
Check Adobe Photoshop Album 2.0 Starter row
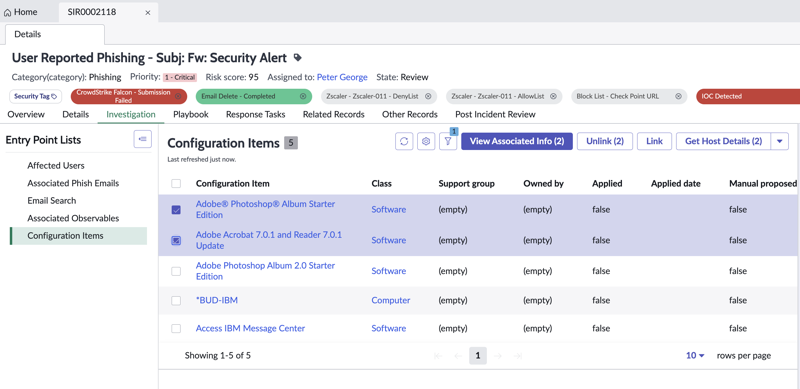click(176, 271)
